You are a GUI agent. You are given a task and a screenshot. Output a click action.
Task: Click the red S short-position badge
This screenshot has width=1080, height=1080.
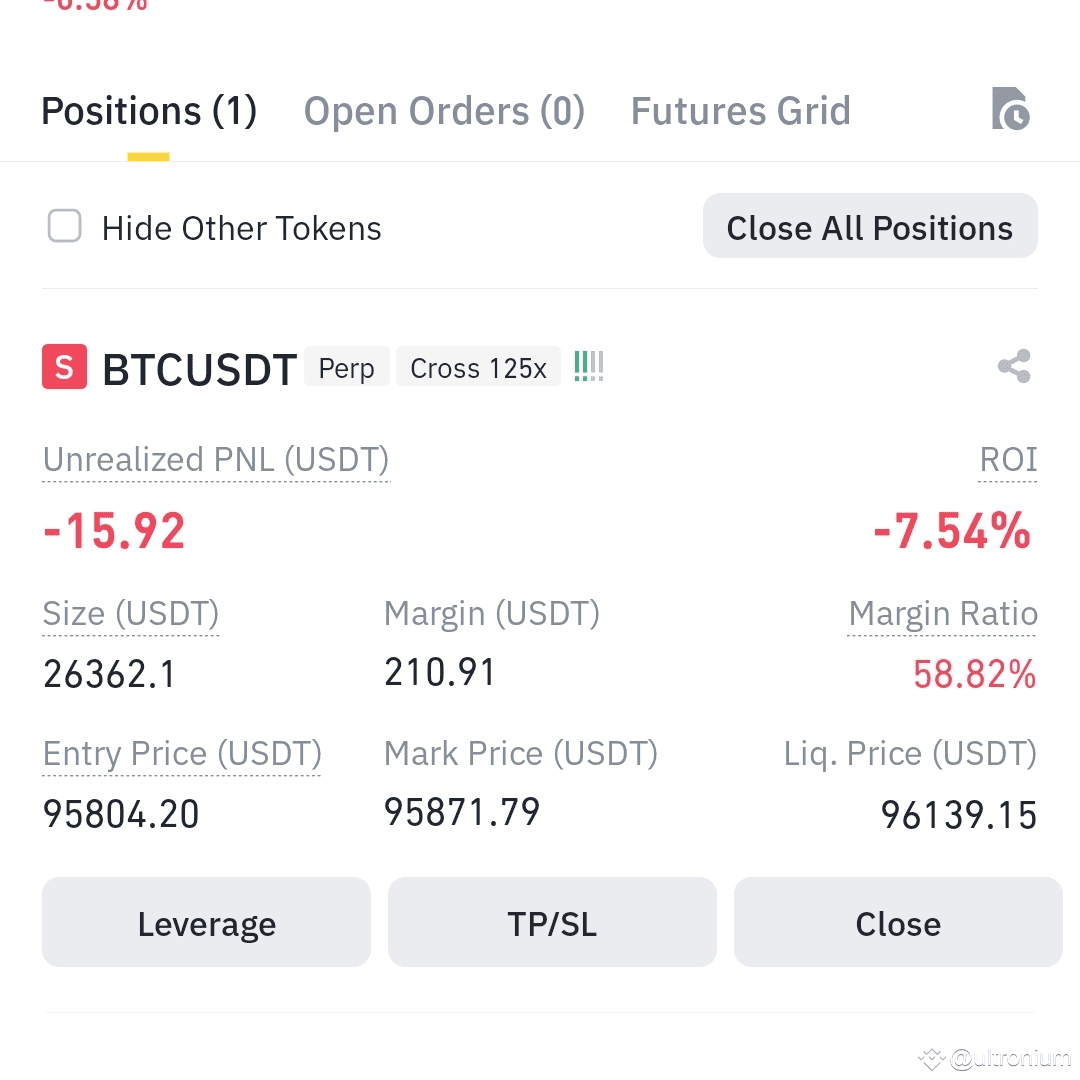64,366
